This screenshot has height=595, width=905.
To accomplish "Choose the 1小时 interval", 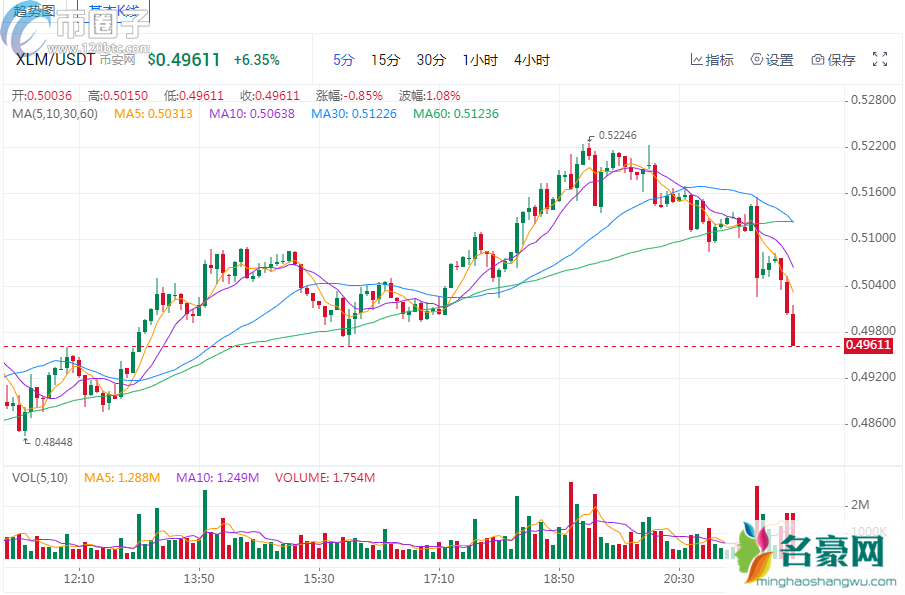I will 480,60.
